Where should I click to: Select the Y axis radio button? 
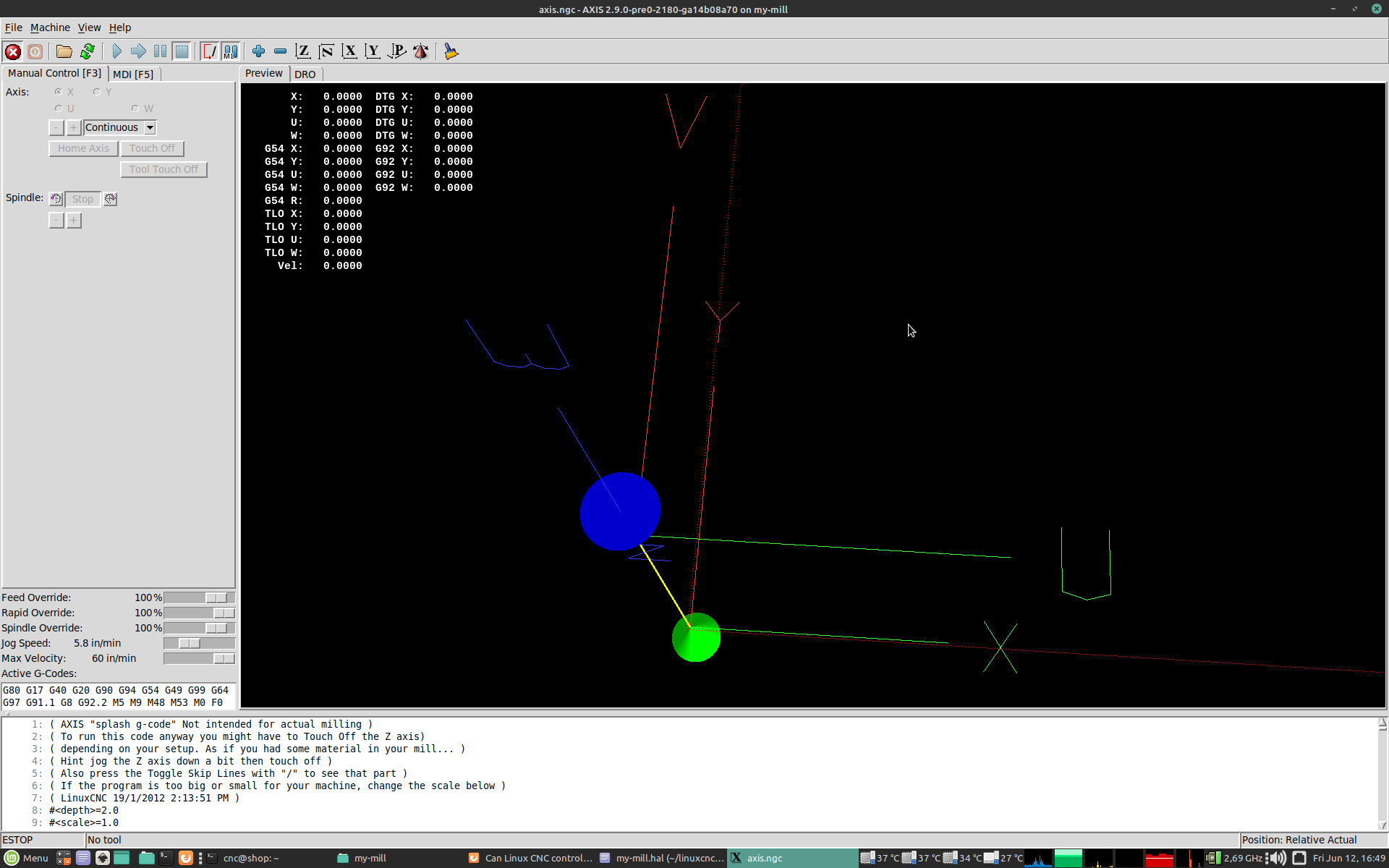(97, 92)
